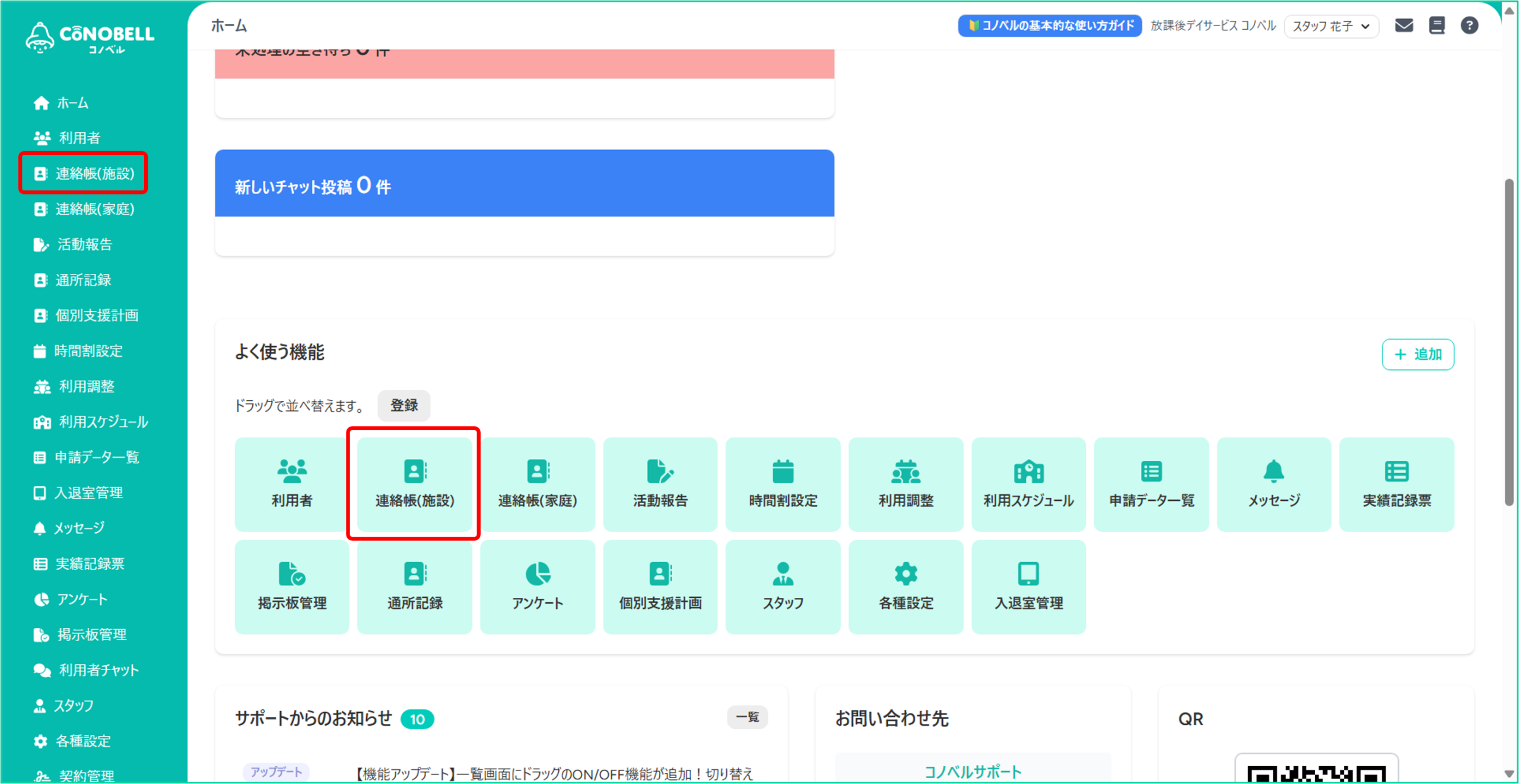The width and height of the screenshot is (1519, 784).
Task: Go to ホーム in the sidebar
Action: coord(72,103)
